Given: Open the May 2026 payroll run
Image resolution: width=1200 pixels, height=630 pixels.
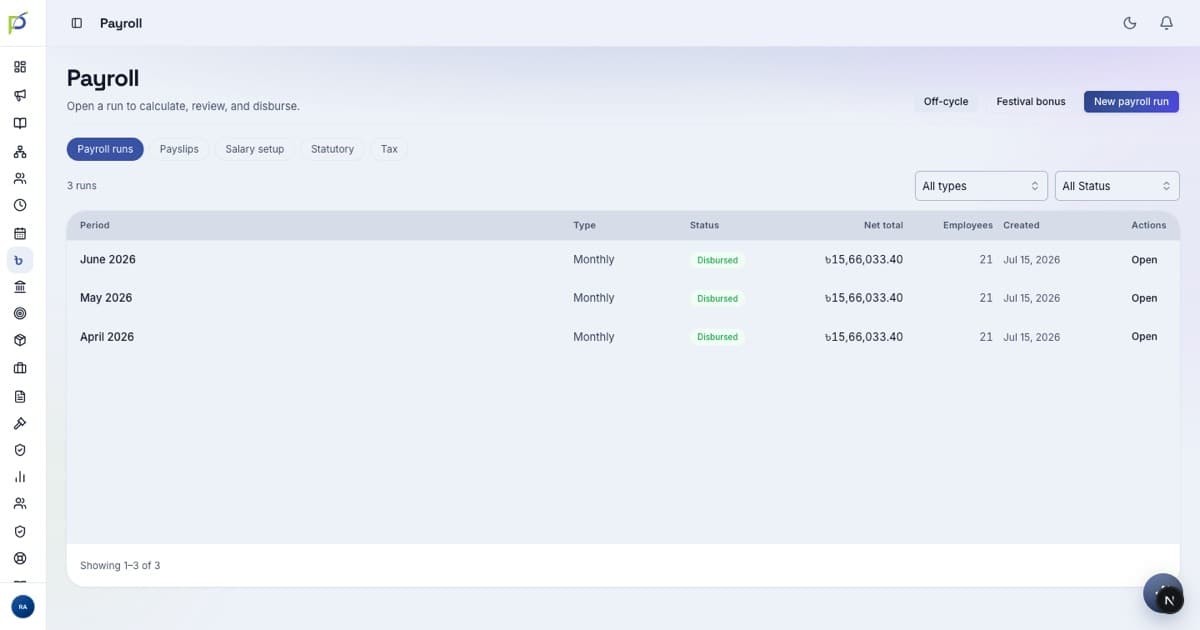Looking at the screenshot, I should tap(1144, 298).
